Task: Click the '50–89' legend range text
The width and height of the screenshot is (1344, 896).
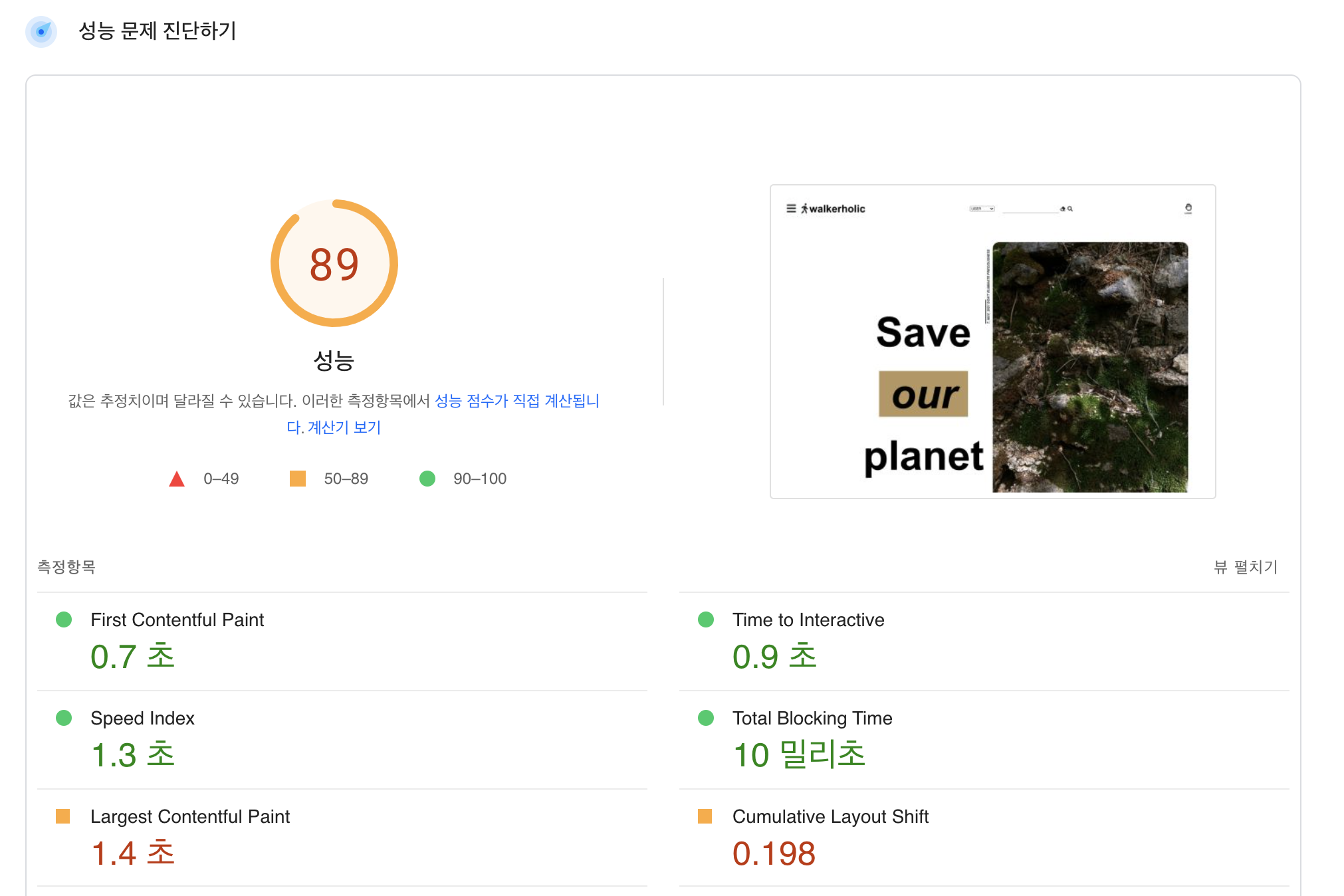Action: coord(346,479)
